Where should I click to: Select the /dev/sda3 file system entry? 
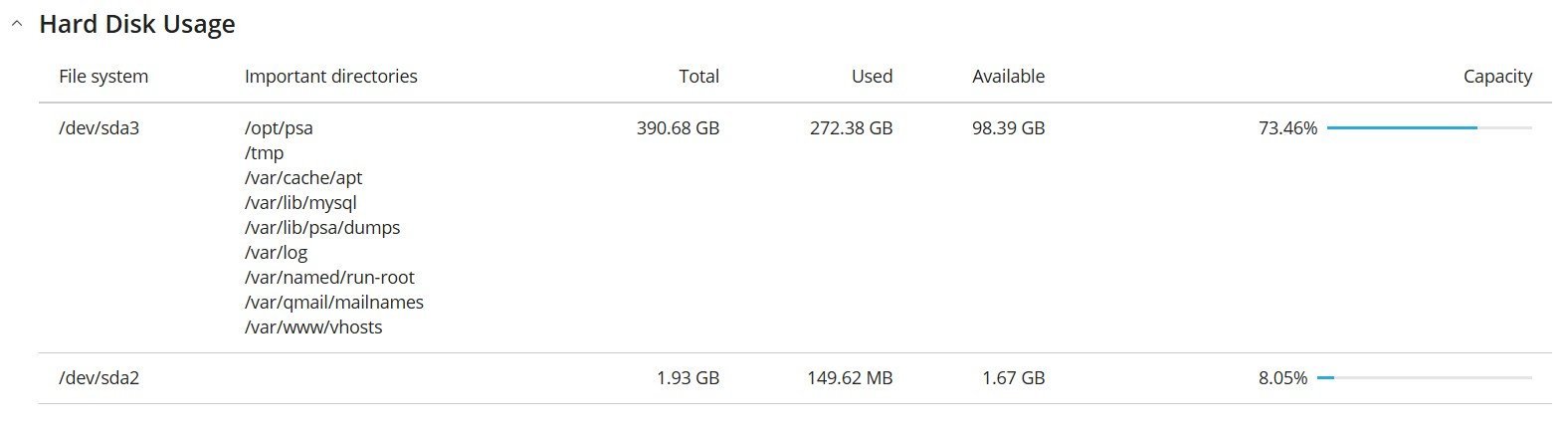(x=99, y=127)
